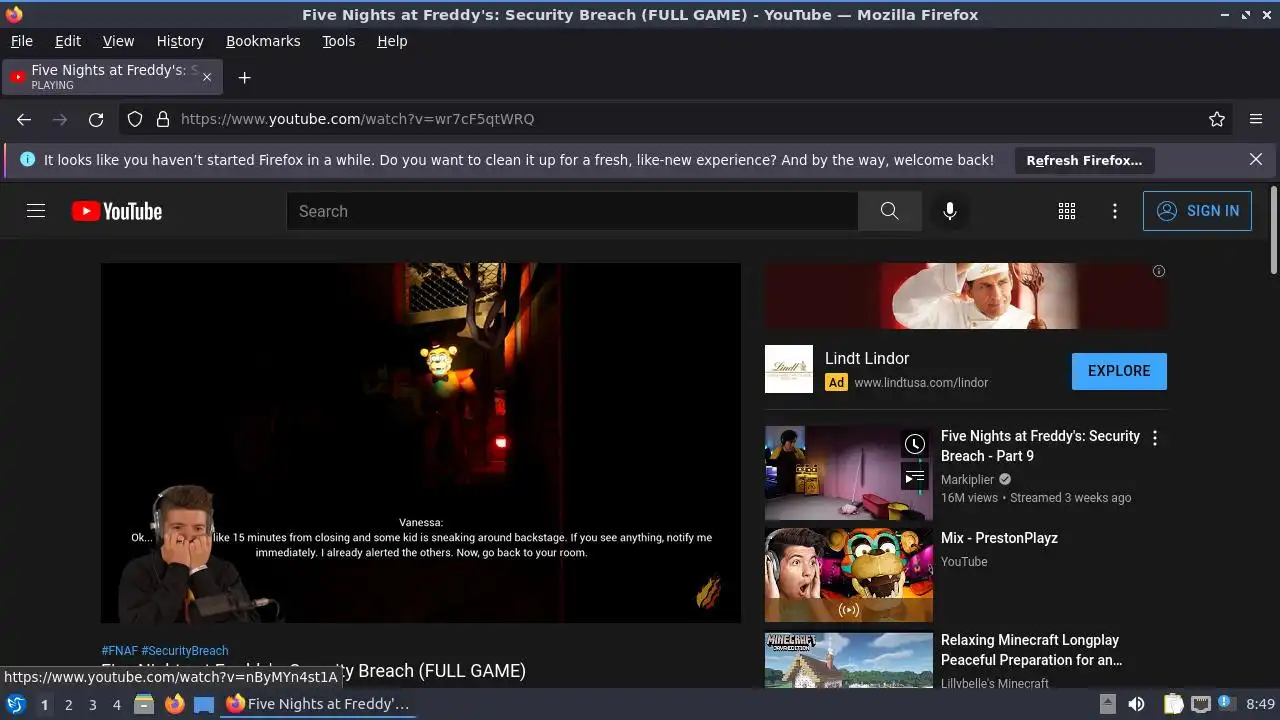Screen dimensions: 1280x720
Task: Open the YouTube apps grid
Action: point(1067,211)
